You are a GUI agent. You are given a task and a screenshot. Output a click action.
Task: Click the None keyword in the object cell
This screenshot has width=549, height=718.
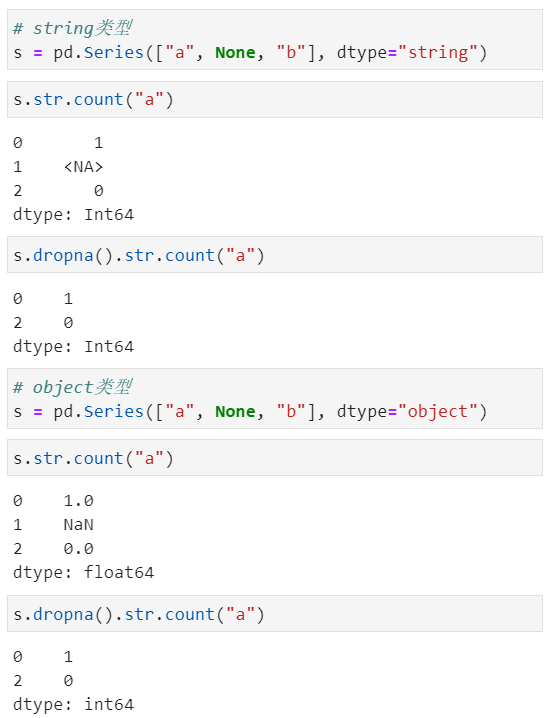[235, 412]
